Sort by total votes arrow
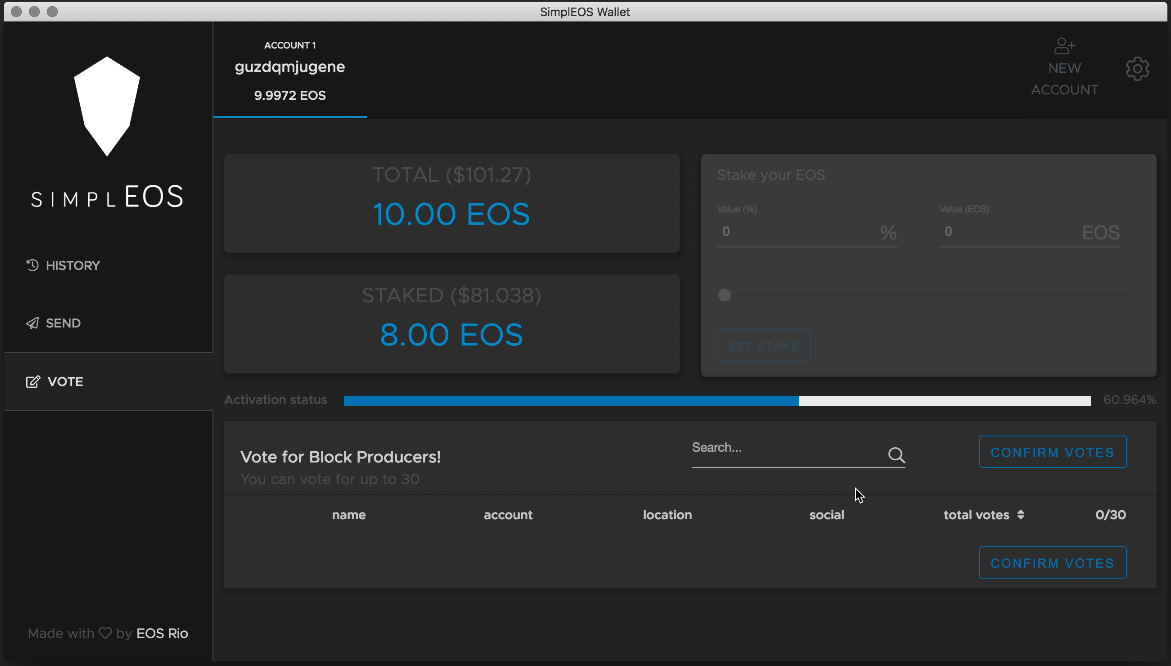 1020,515
